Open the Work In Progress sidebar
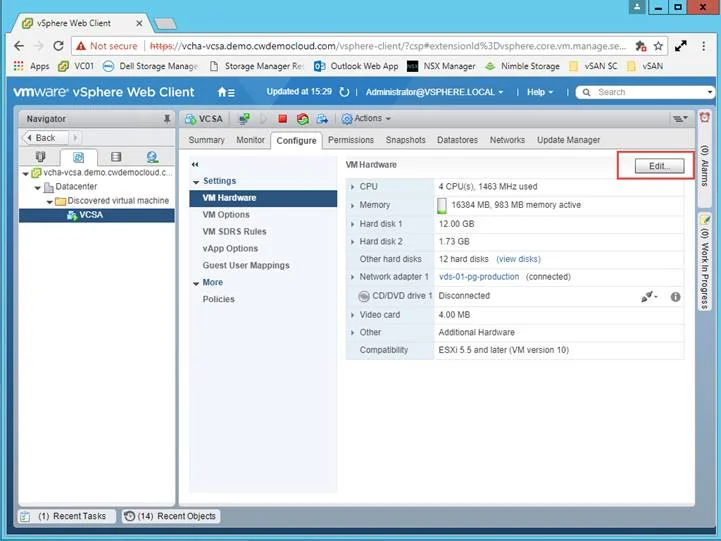This screenshot has height=541, width=721. 704,262
